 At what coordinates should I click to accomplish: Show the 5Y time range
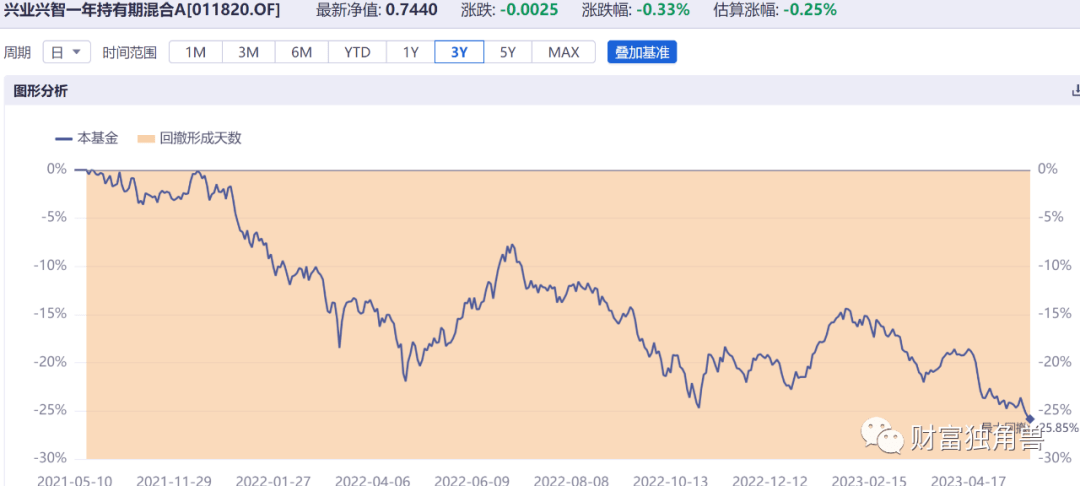pos(508,52)
